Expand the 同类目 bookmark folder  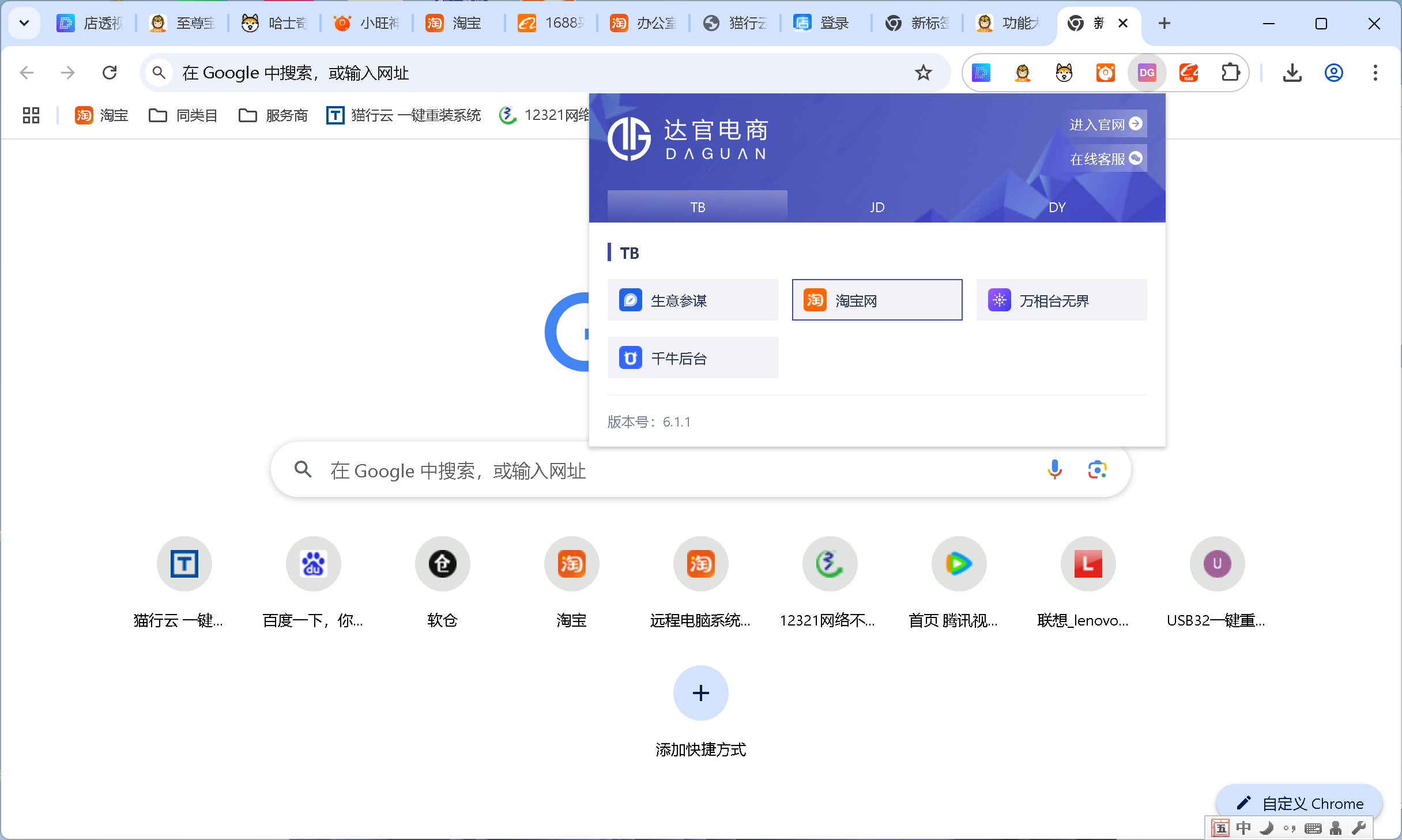click(183, 115)
